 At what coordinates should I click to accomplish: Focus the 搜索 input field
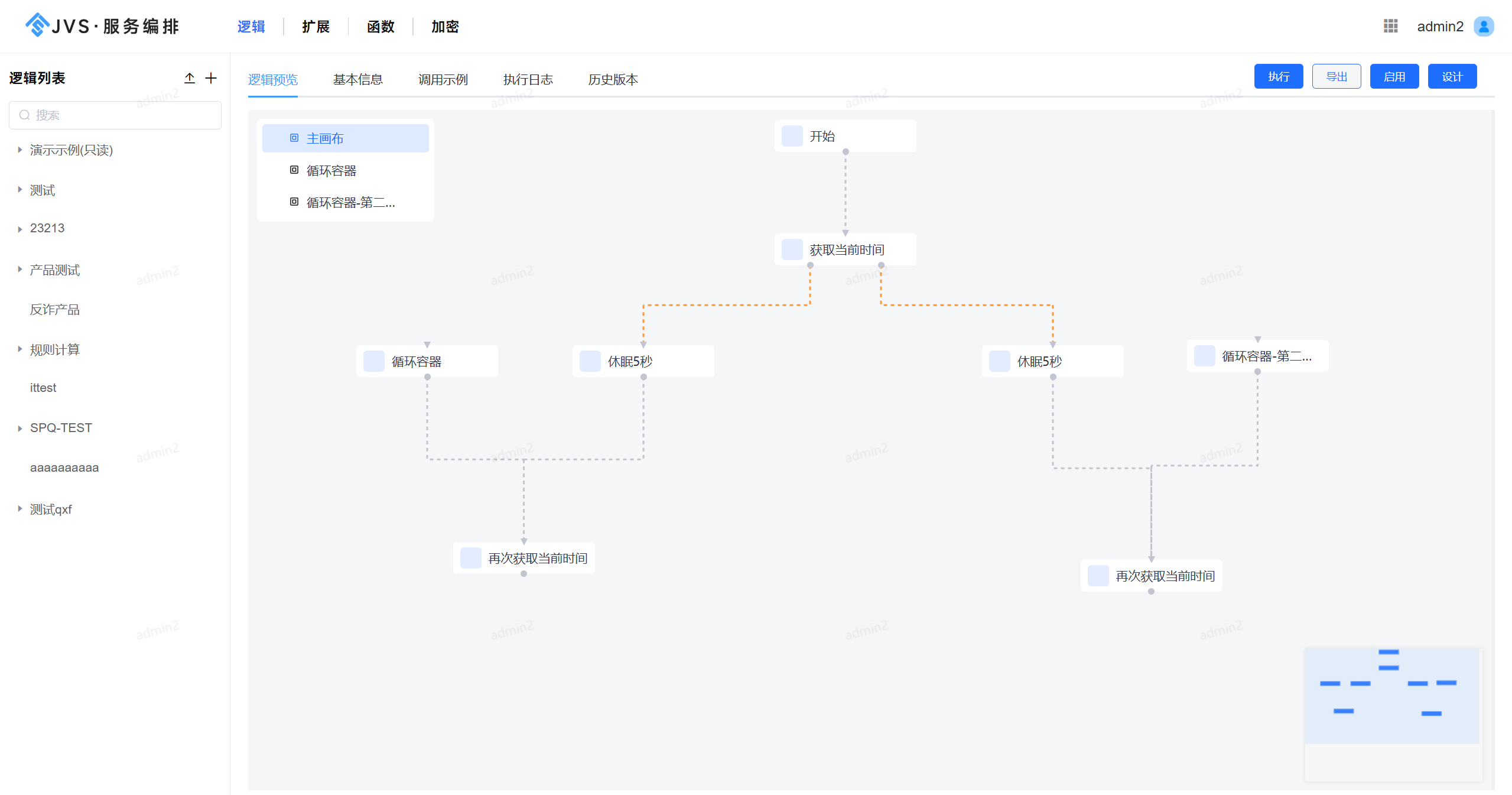[115, 115]
